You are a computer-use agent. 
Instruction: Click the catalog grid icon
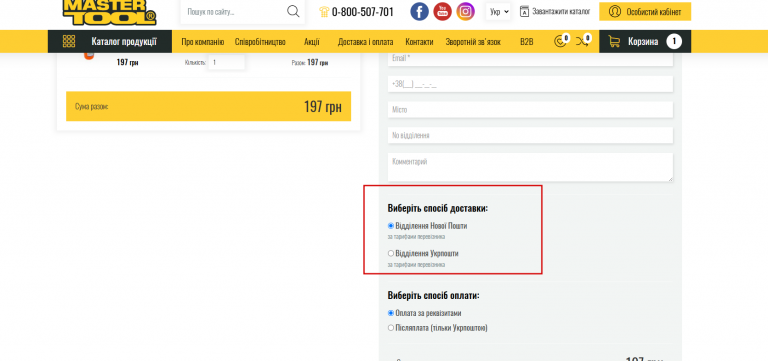69,42
